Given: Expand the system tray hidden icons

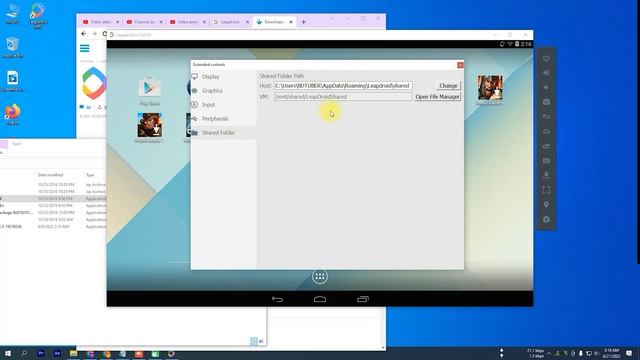Looking at the screenshot, I should [x=549, y=353].
